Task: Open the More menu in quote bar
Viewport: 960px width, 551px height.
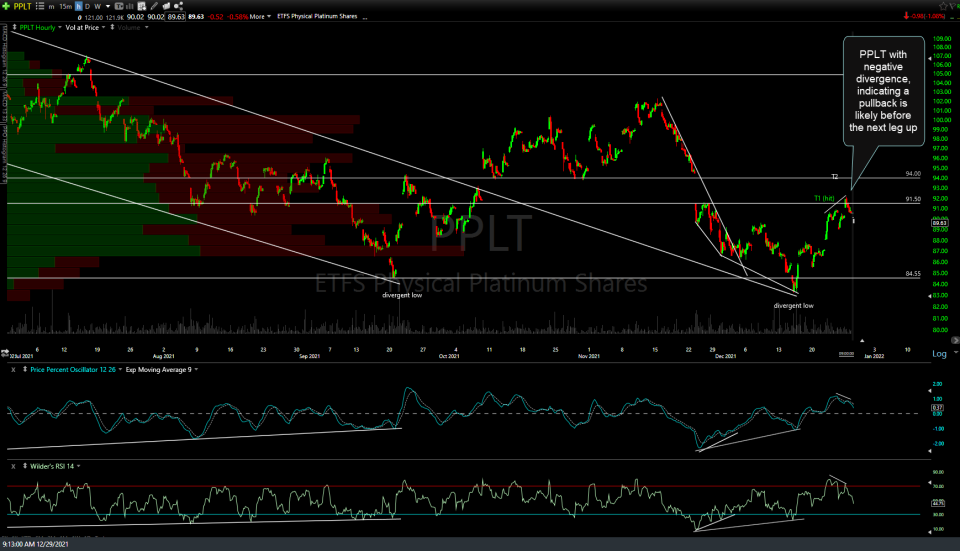Action: click(260, 16)
